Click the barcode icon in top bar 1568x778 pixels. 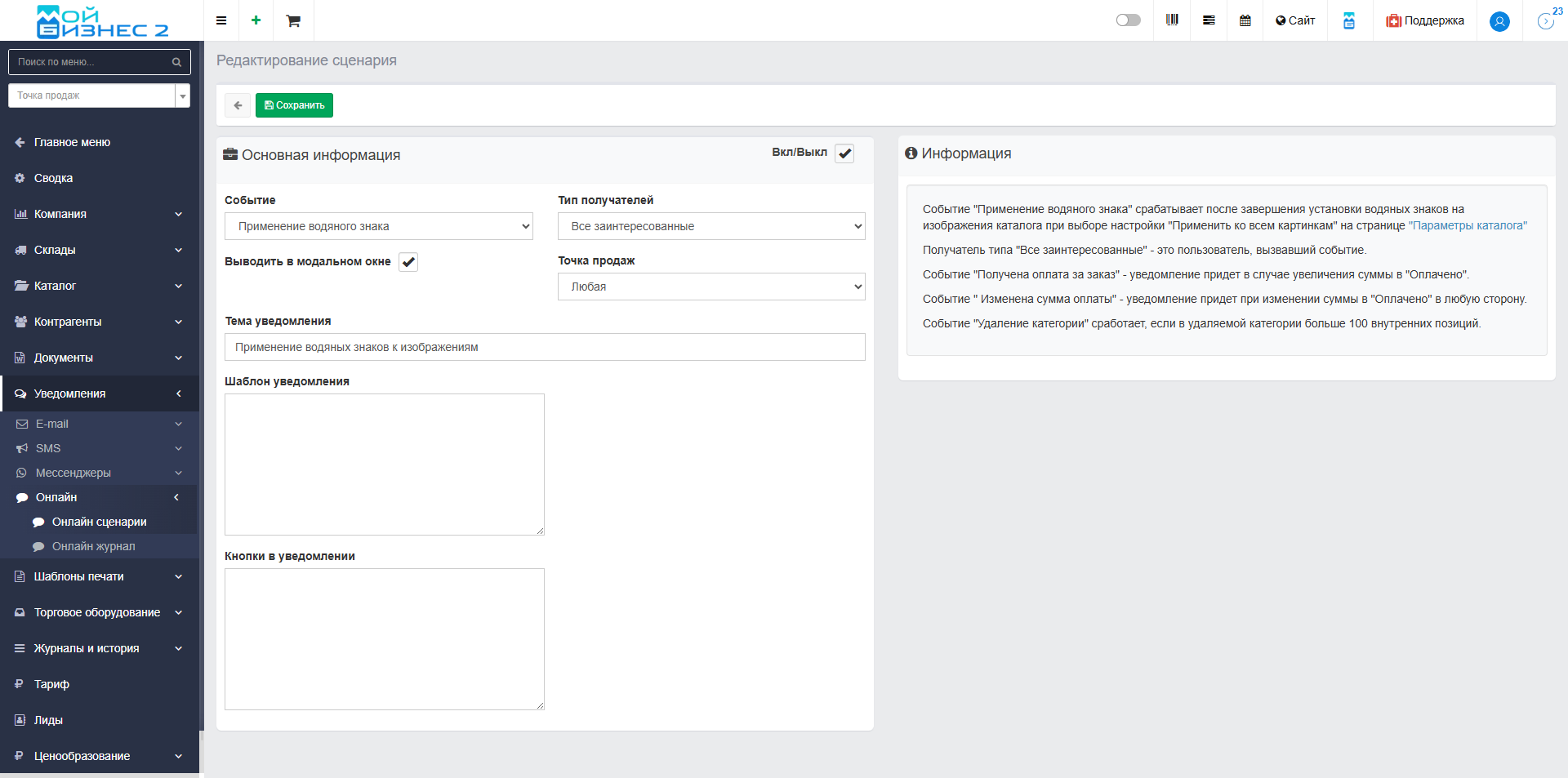point(1172,20)
